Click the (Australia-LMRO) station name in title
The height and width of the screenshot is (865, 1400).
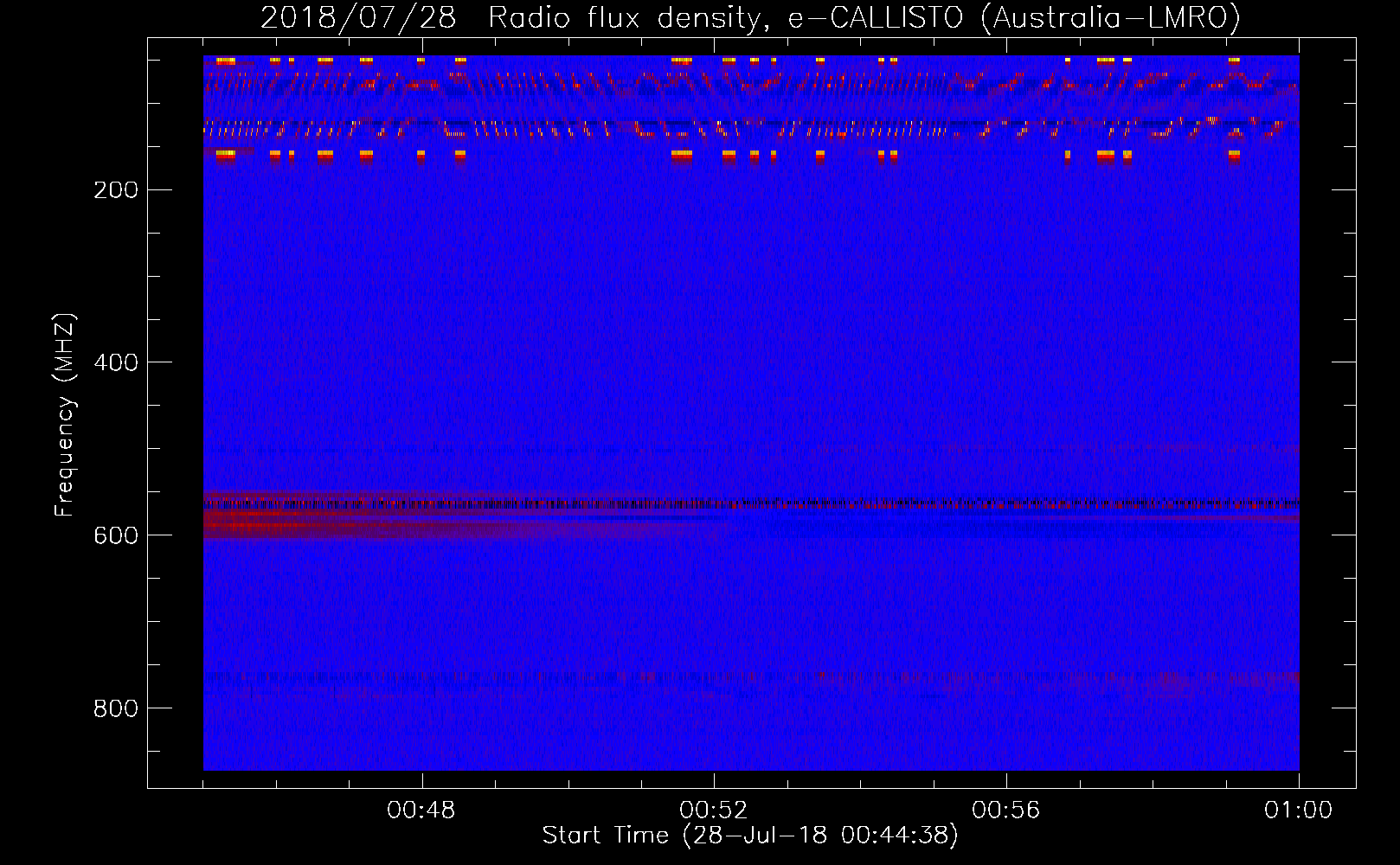pyautogui.click(x=1110, y=18)
